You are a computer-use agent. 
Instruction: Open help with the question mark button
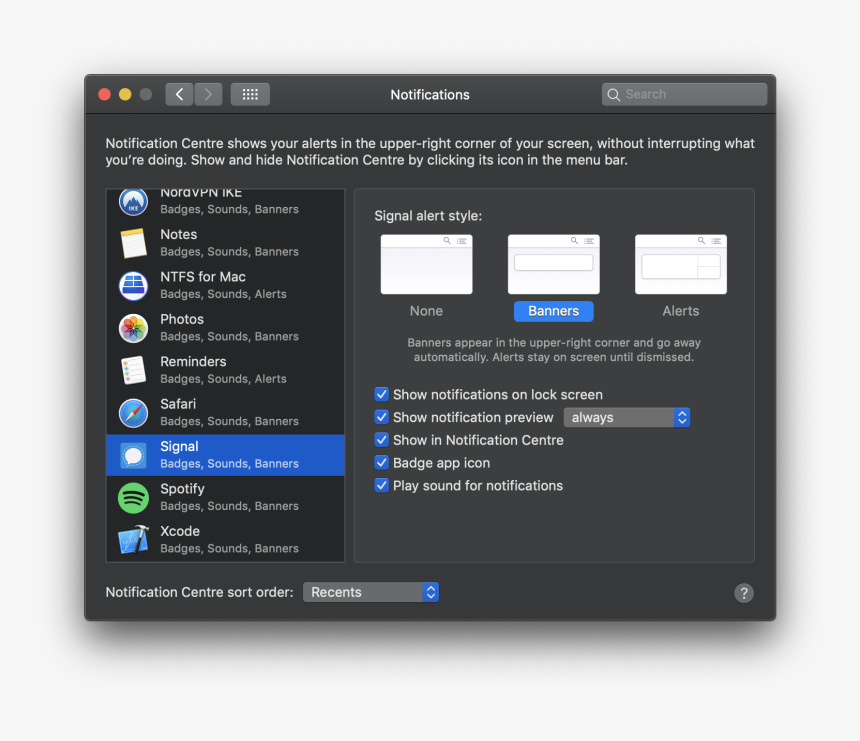pyautogui.click(x=744, y=593)
